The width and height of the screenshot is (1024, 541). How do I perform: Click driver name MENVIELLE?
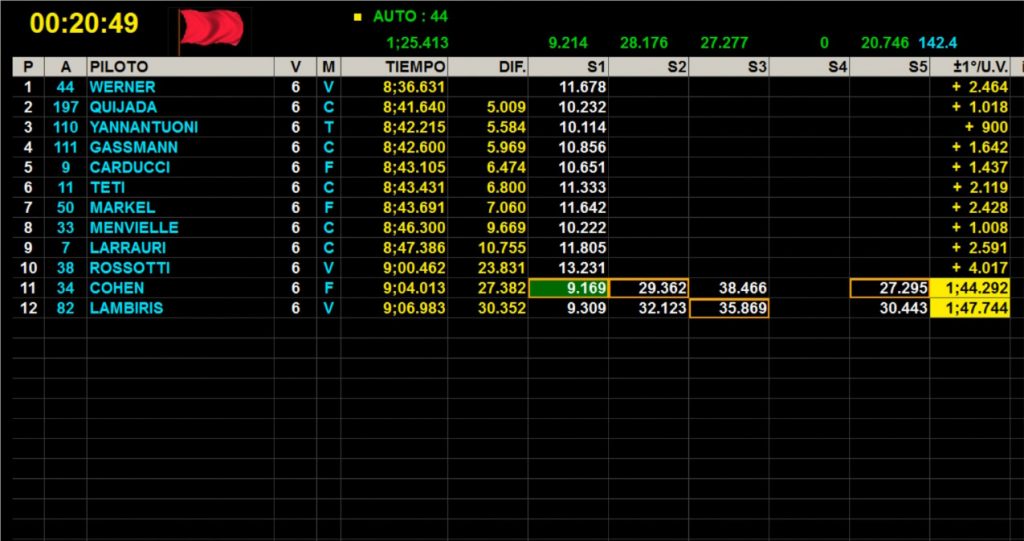(134, 227)
